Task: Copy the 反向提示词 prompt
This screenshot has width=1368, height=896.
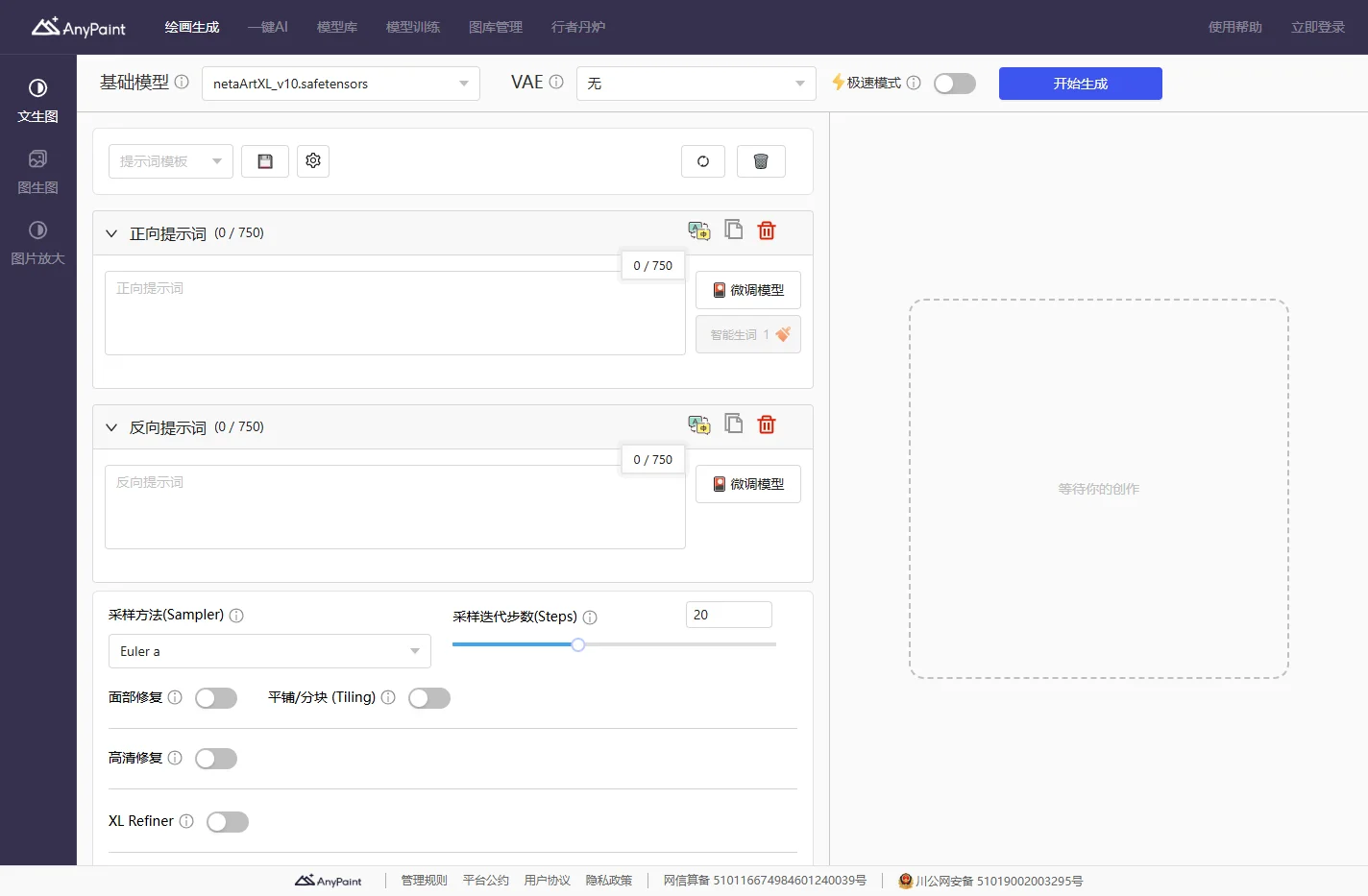Action: (734, 424)
